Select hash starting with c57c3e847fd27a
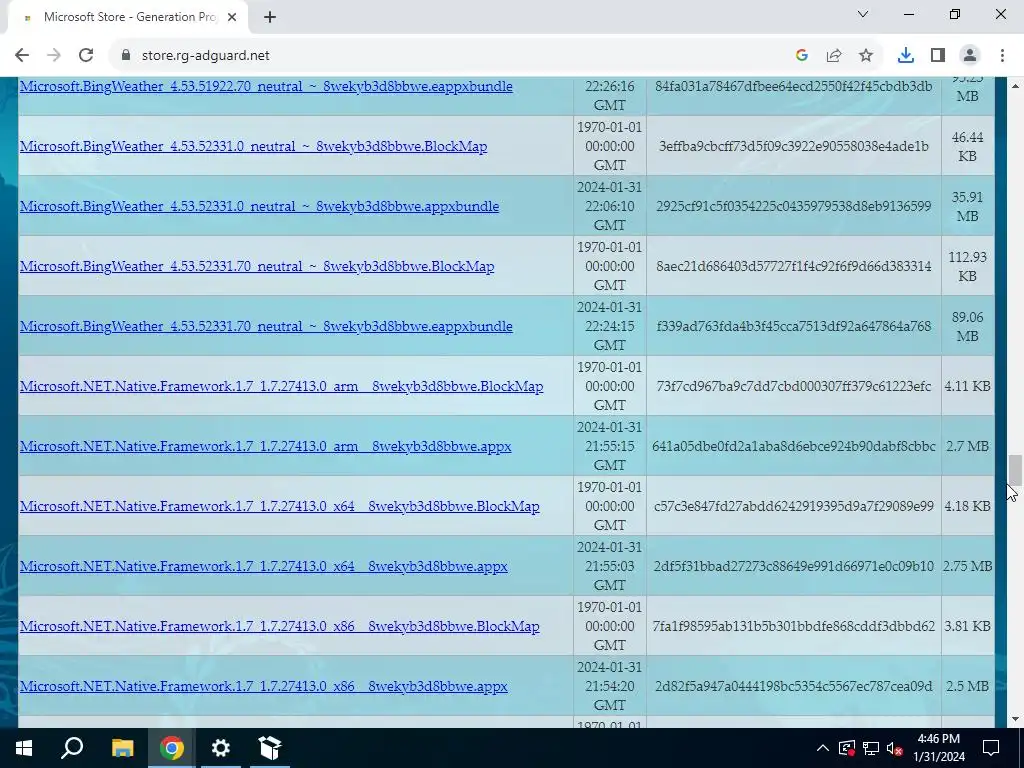Image resolution: width=1024 pixels, height=768 pixels. pos(793,507)
